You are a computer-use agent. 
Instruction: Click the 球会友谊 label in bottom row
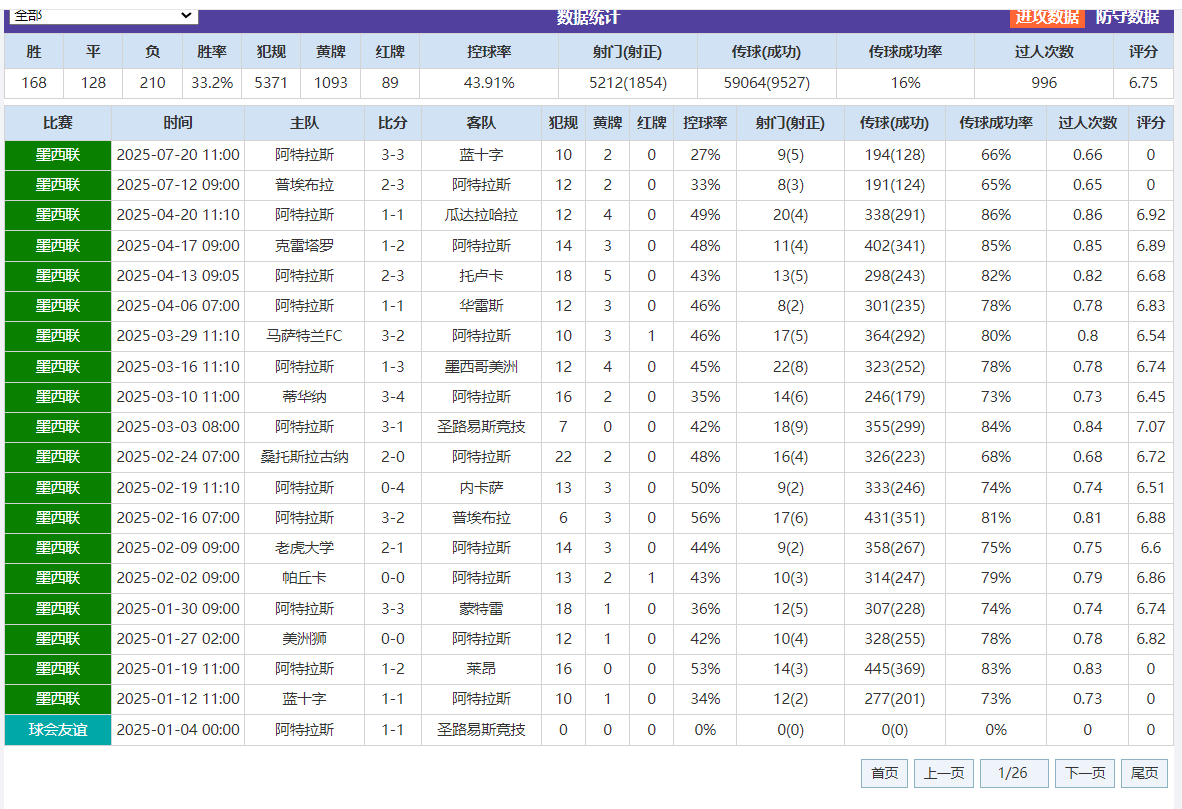[x=57, y=729]
